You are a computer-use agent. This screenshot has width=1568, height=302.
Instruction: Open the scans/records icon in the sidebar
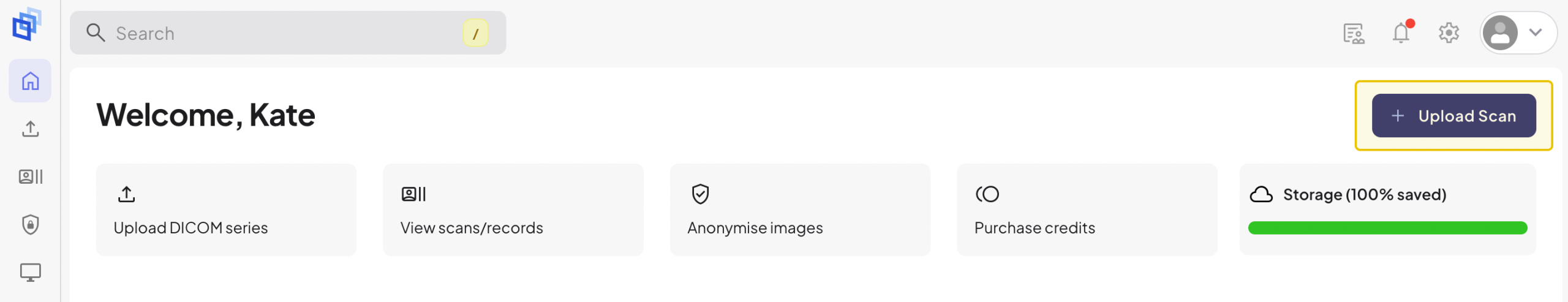tap(30, 176)
